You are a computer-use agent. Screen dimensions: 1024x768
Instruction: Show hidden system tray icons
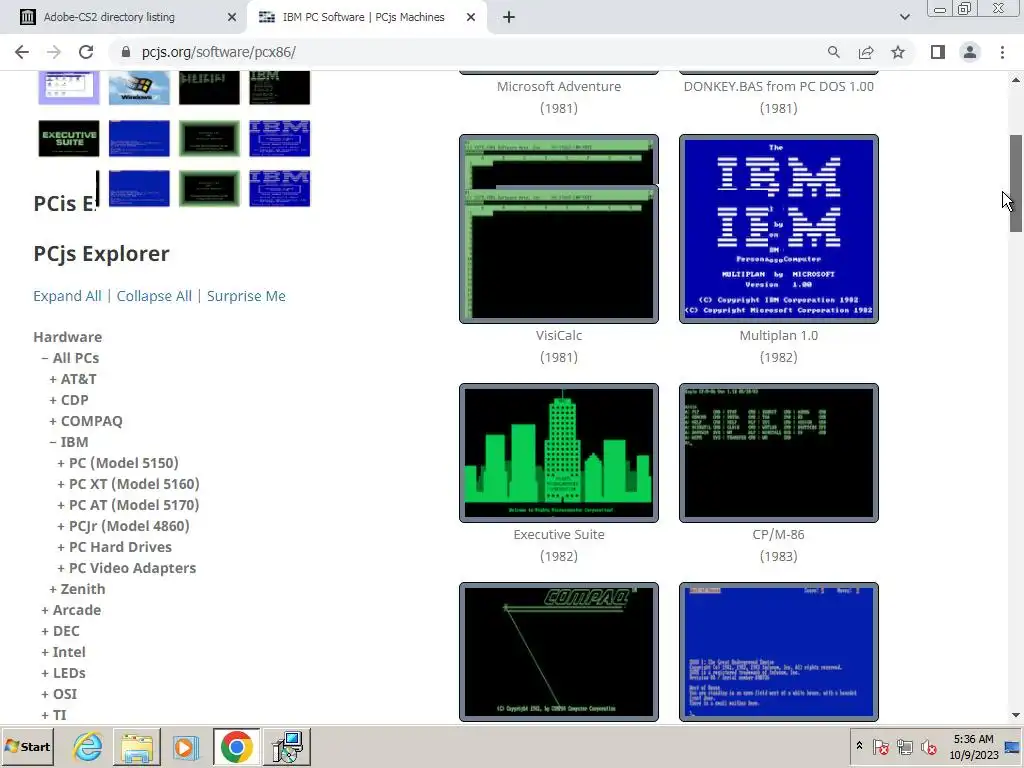[859, 746]
